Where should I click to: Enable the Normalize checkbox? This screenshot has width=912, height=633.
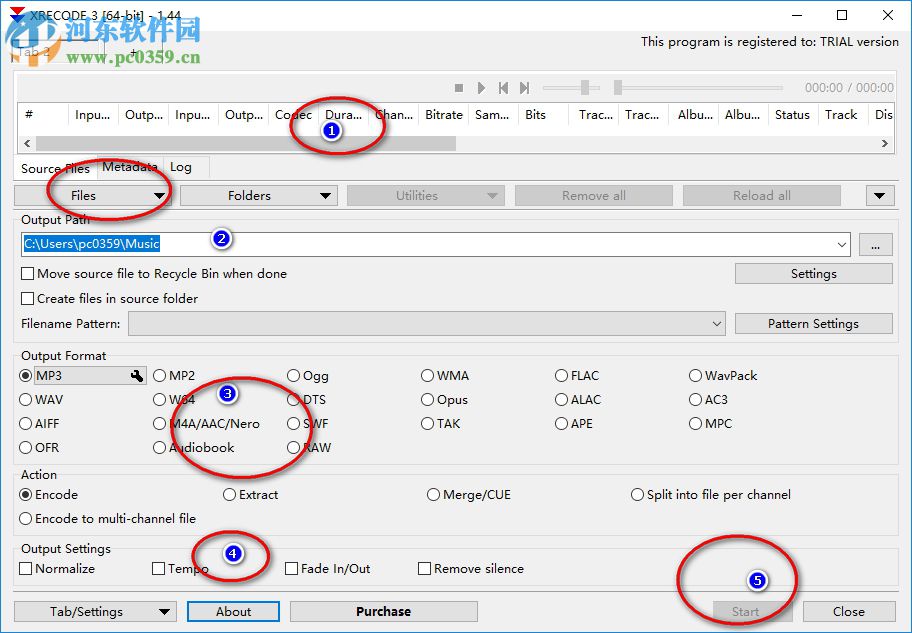pyautogui.click(x=26, y=568)
